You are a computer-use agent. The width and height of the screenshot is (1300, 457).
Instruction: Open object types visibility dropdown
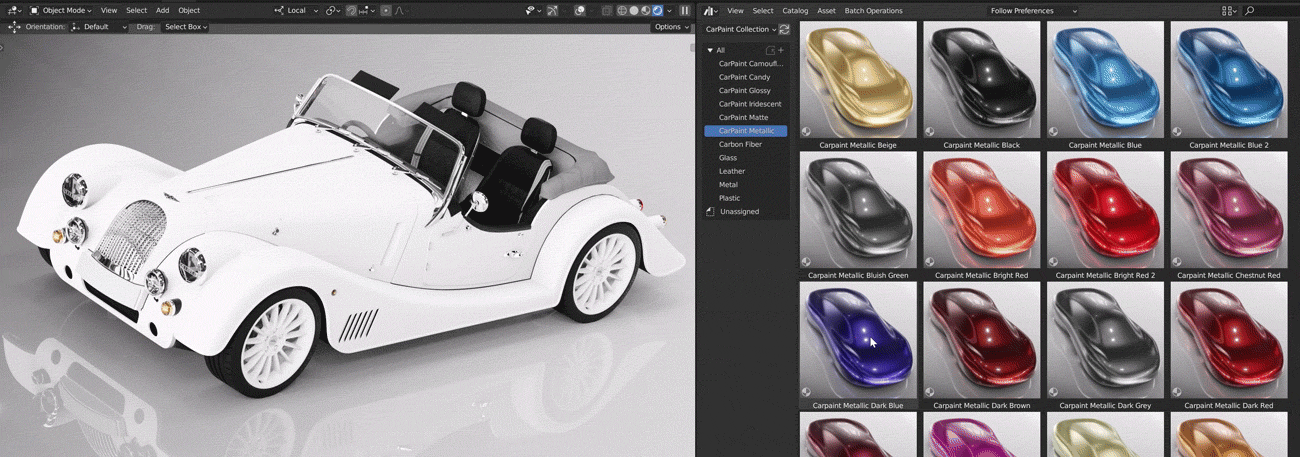[534, 10]
